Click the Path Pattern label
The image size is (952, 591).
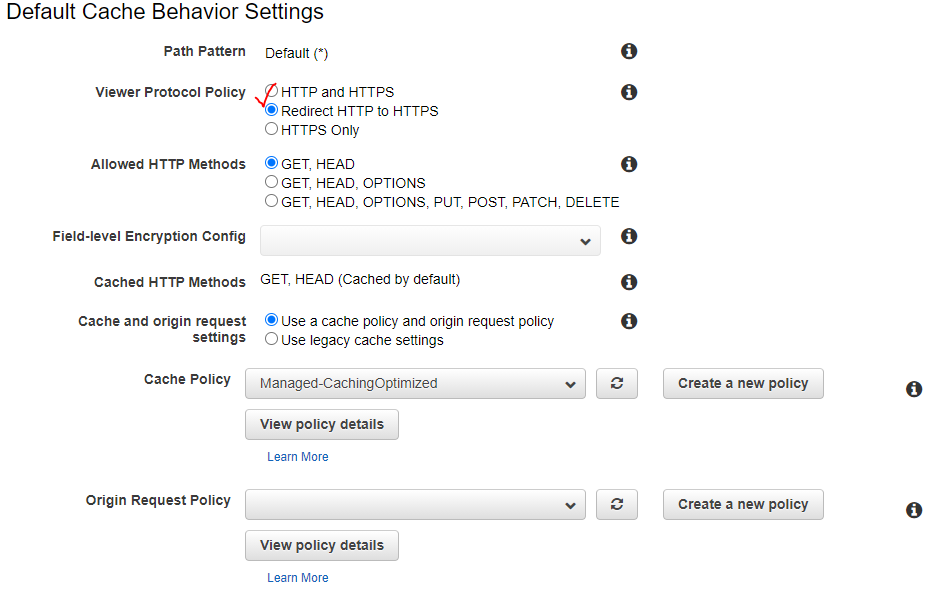coord(205,52)
